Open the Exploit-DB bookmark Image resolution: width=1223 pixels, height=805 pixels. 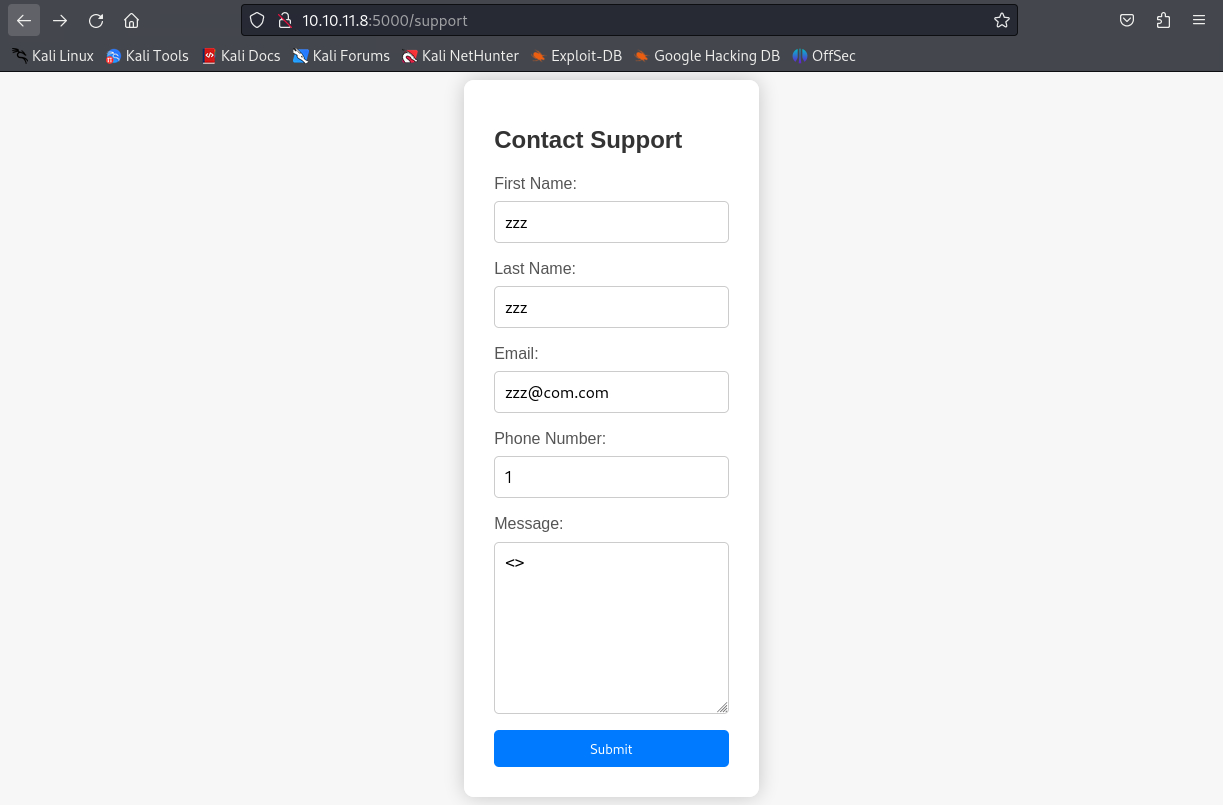pos(577,56)
